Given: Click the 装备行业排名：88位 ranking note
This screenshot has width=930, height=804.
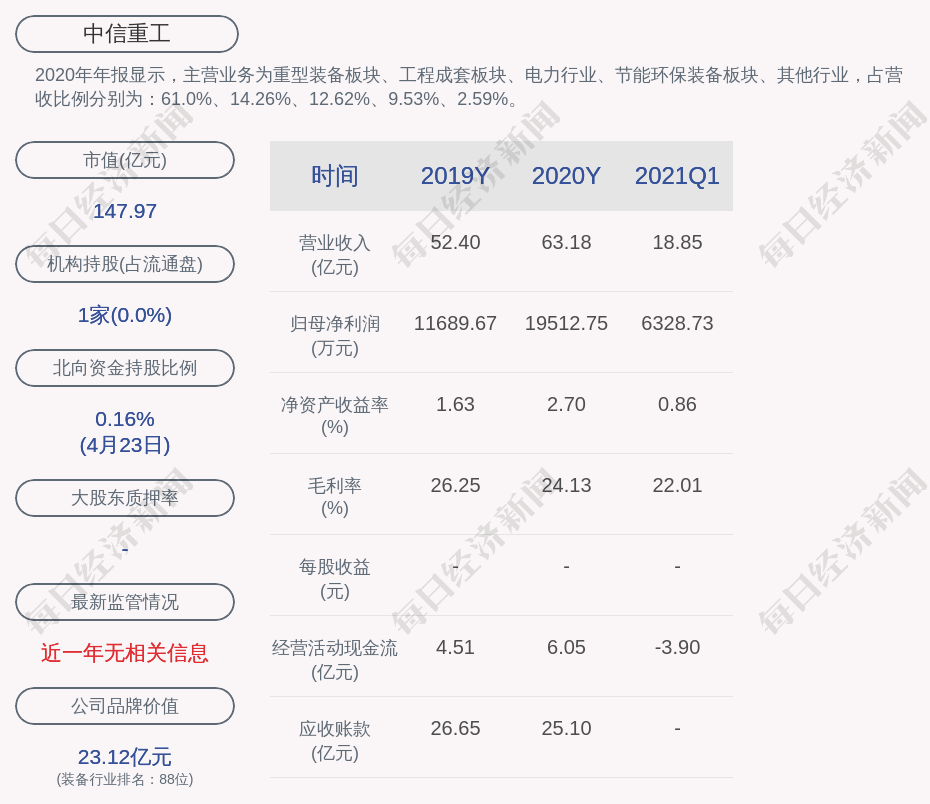Looking at the screenshot, I should pos(125,779).
